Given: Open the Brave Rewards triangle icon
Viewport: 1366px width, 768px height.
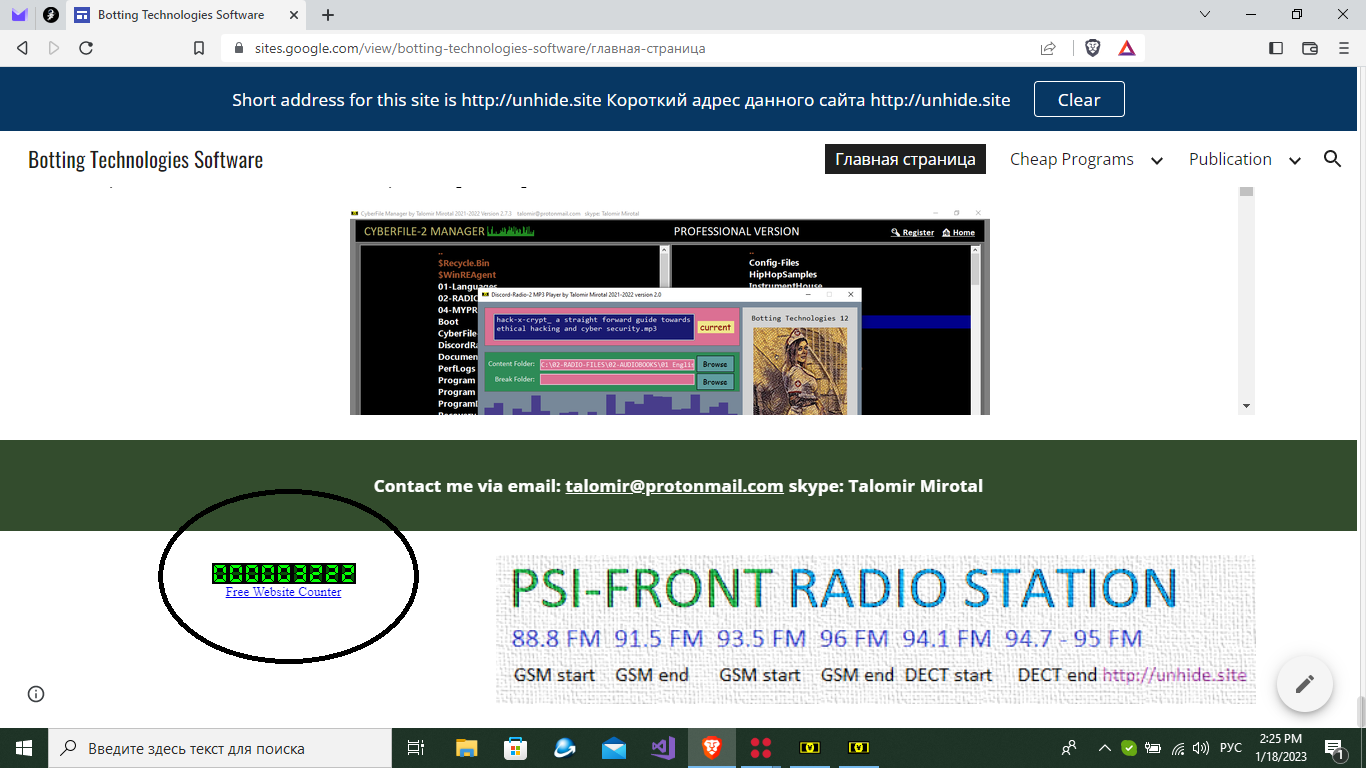Looking at the screenshot, I should pyautogui.click(x=1126, y=48).
